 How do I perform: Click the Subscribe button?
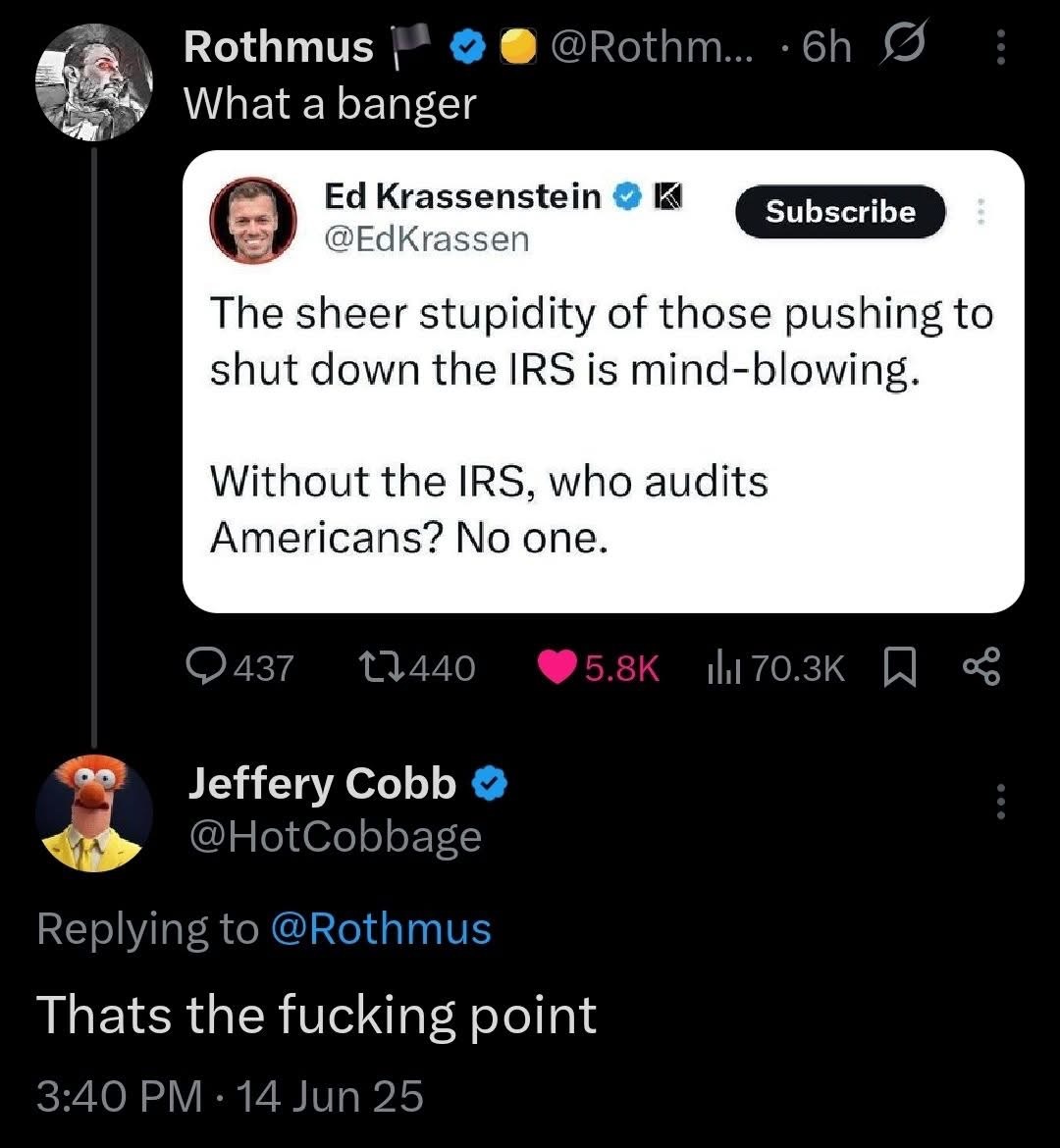coord(840,212)
